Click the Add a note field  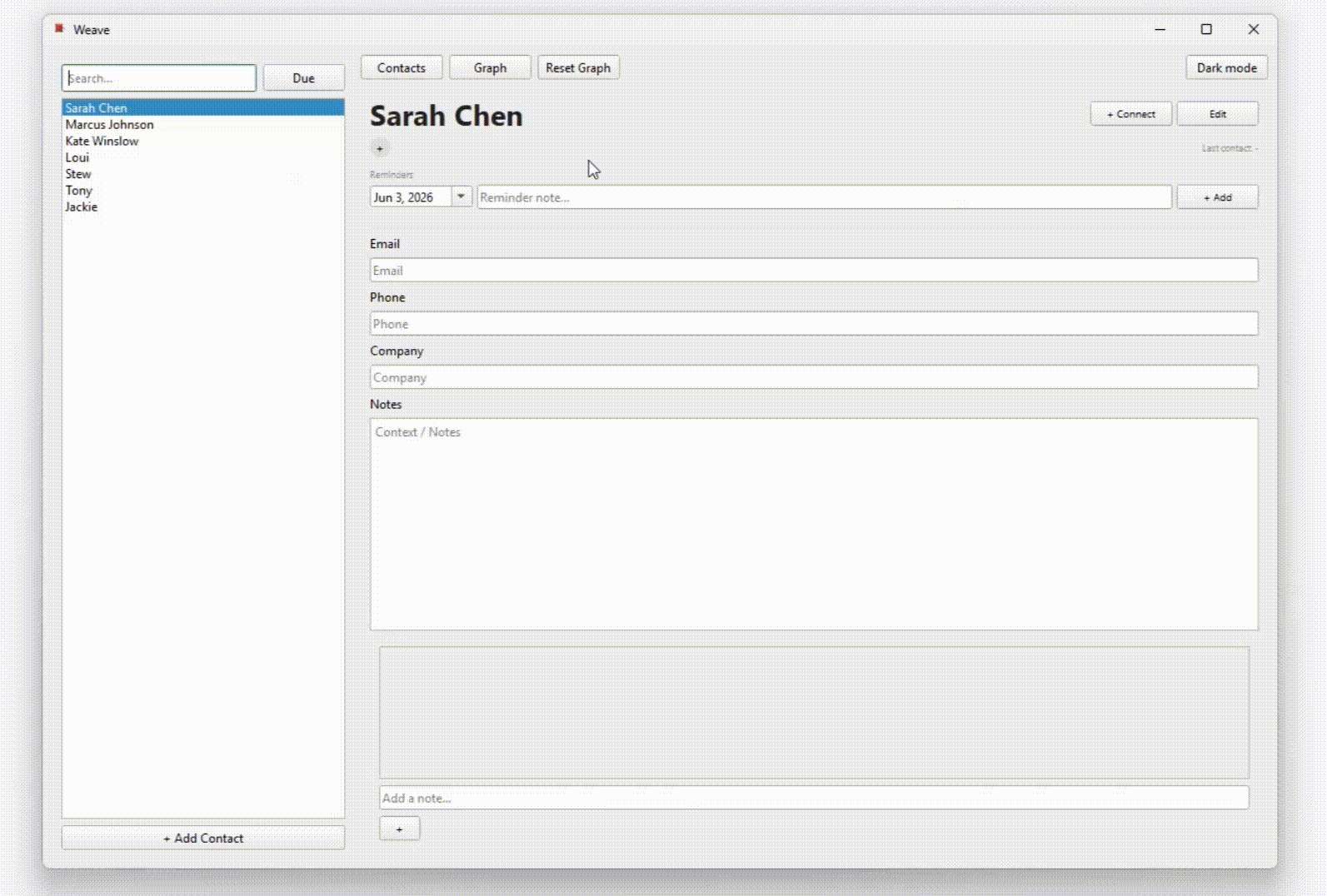point(814,798)
